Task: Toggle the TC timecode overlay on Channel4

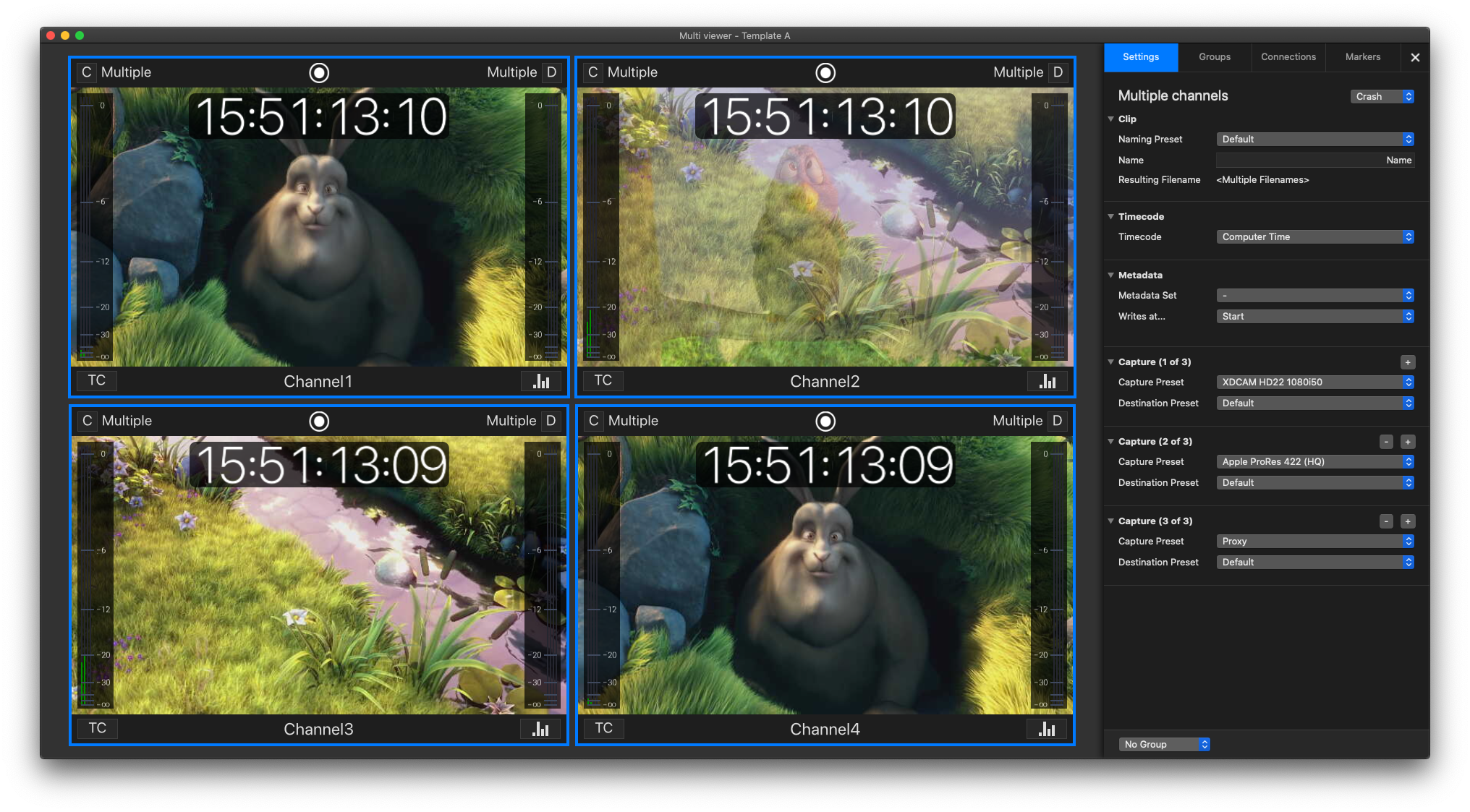Action: 604,729
